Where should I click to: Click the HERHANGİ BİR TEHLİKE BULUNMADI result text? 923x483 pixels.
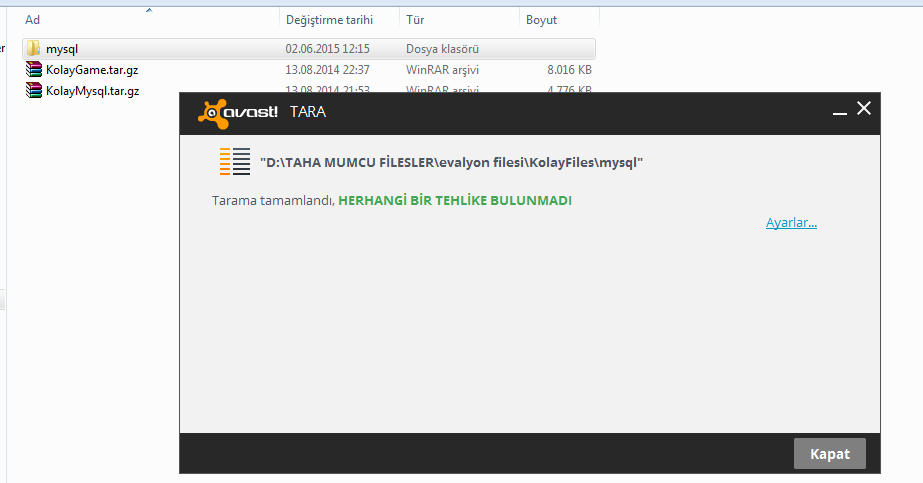[455, 200]
